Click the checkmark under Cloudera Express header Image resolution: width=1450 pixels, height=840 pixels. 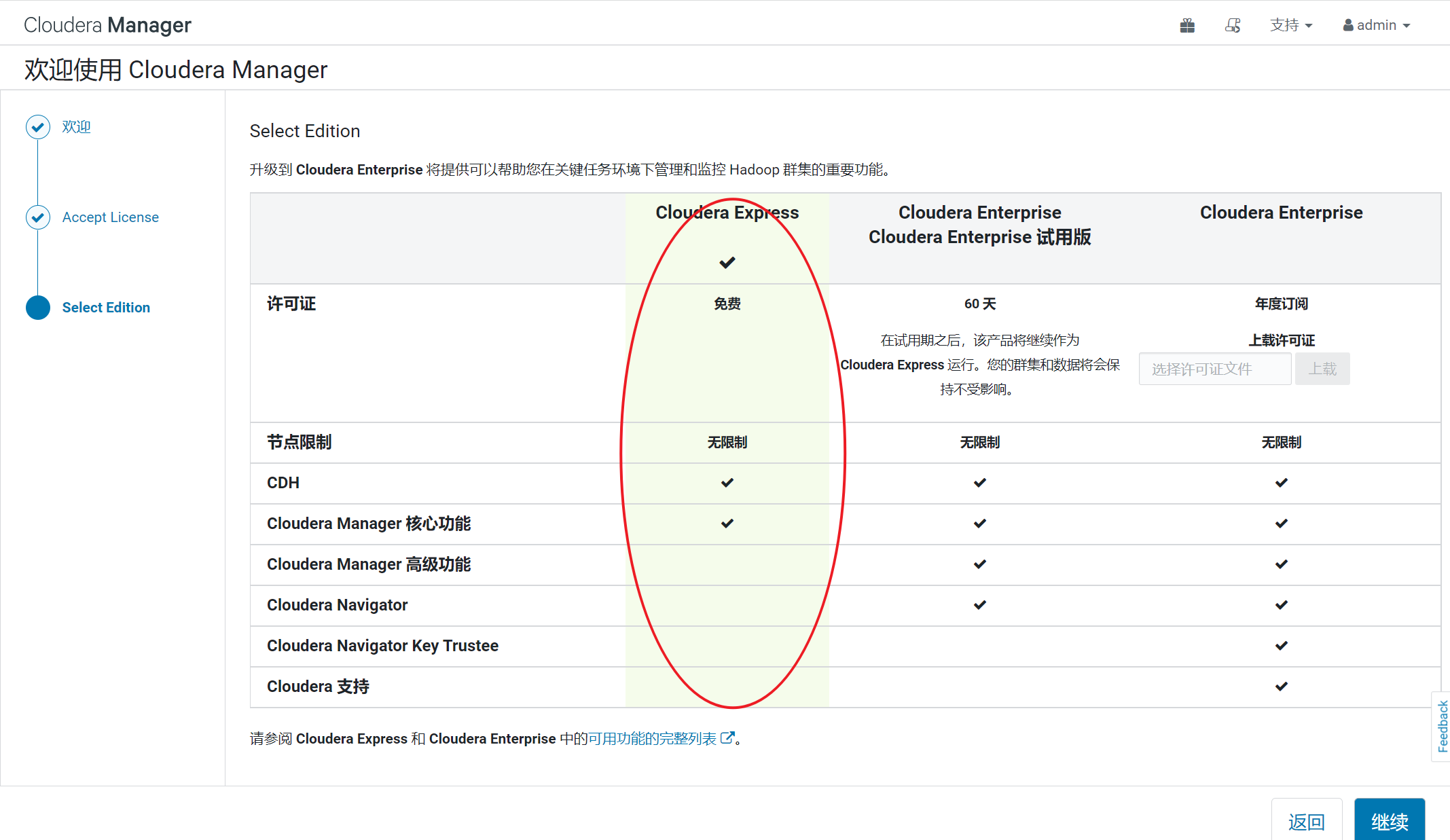click(727, 263)
